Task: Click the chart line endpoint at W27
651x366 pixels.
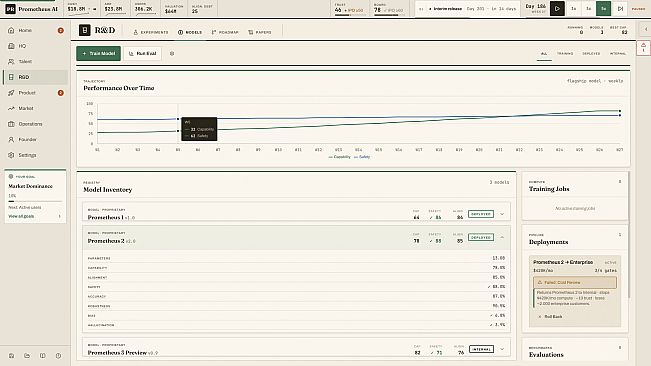Action: 620,111
